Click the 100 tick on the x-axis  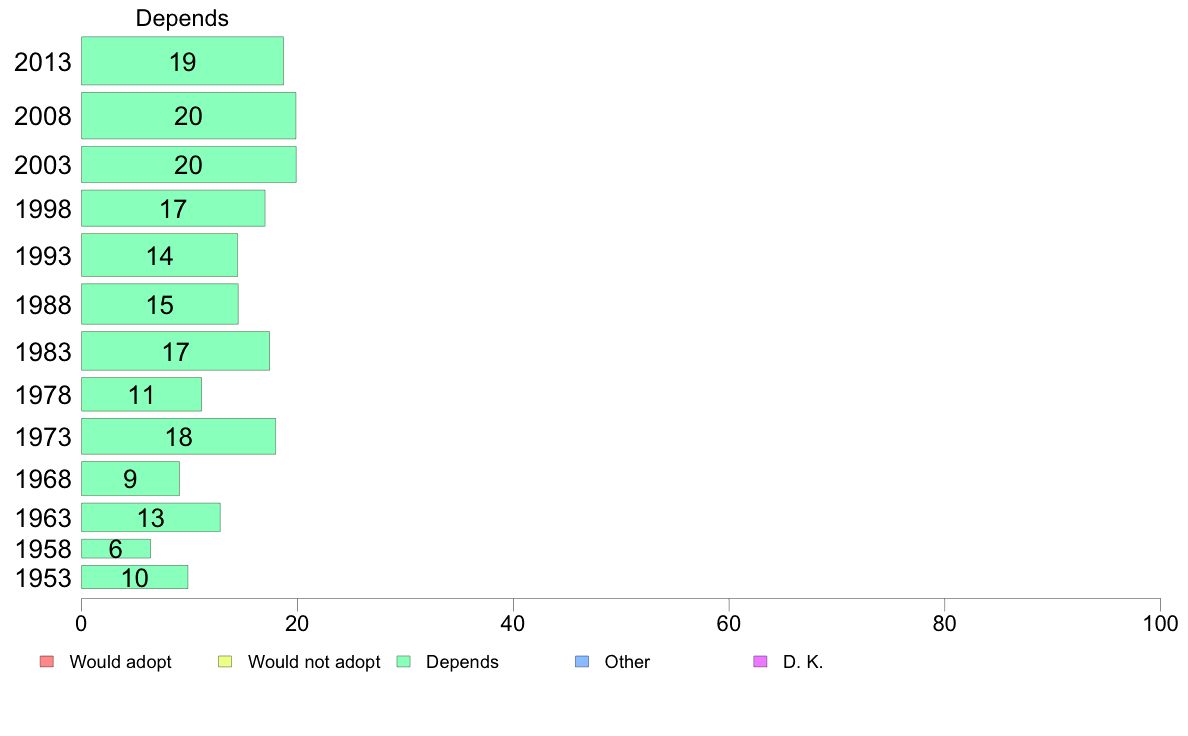(x=1160, y=624)
